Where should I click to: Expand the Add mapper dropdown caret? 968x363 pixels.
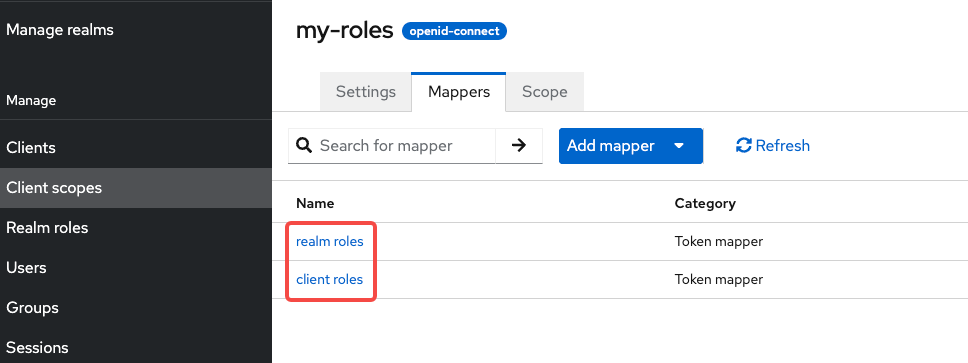coord(679,146)
